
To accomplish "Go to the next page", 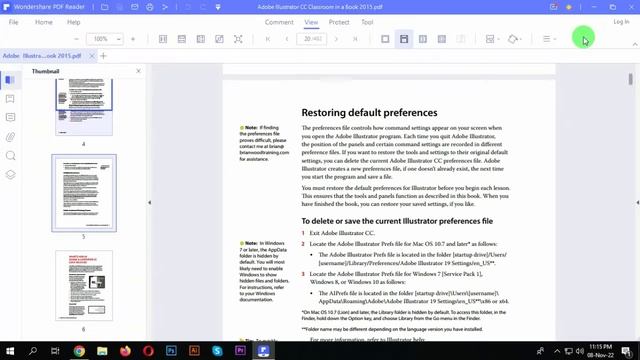I will (336, 39).
